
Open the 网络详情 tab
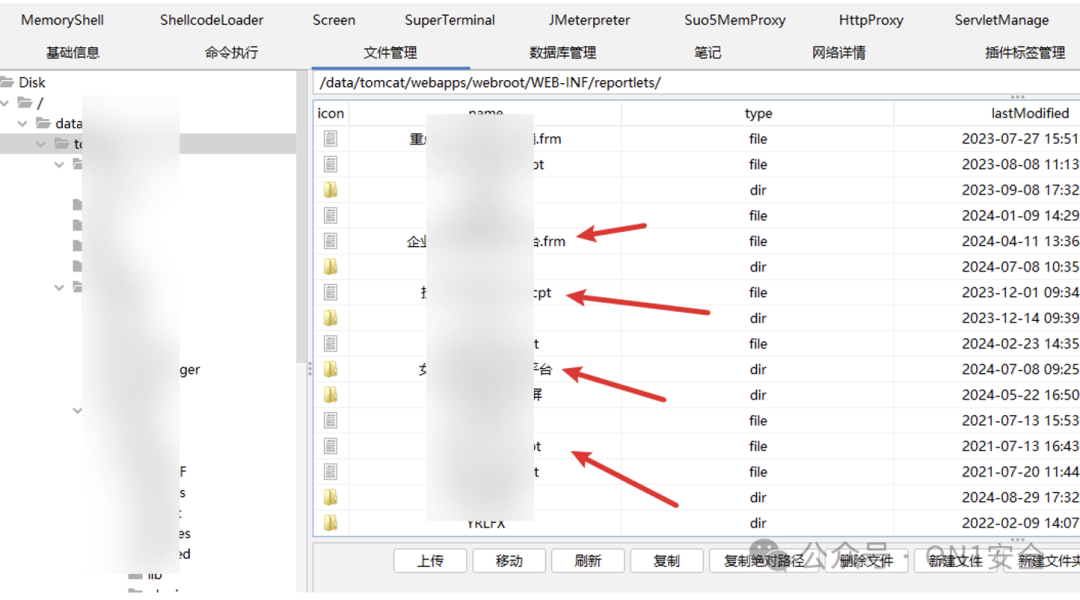tap(838, 52)
